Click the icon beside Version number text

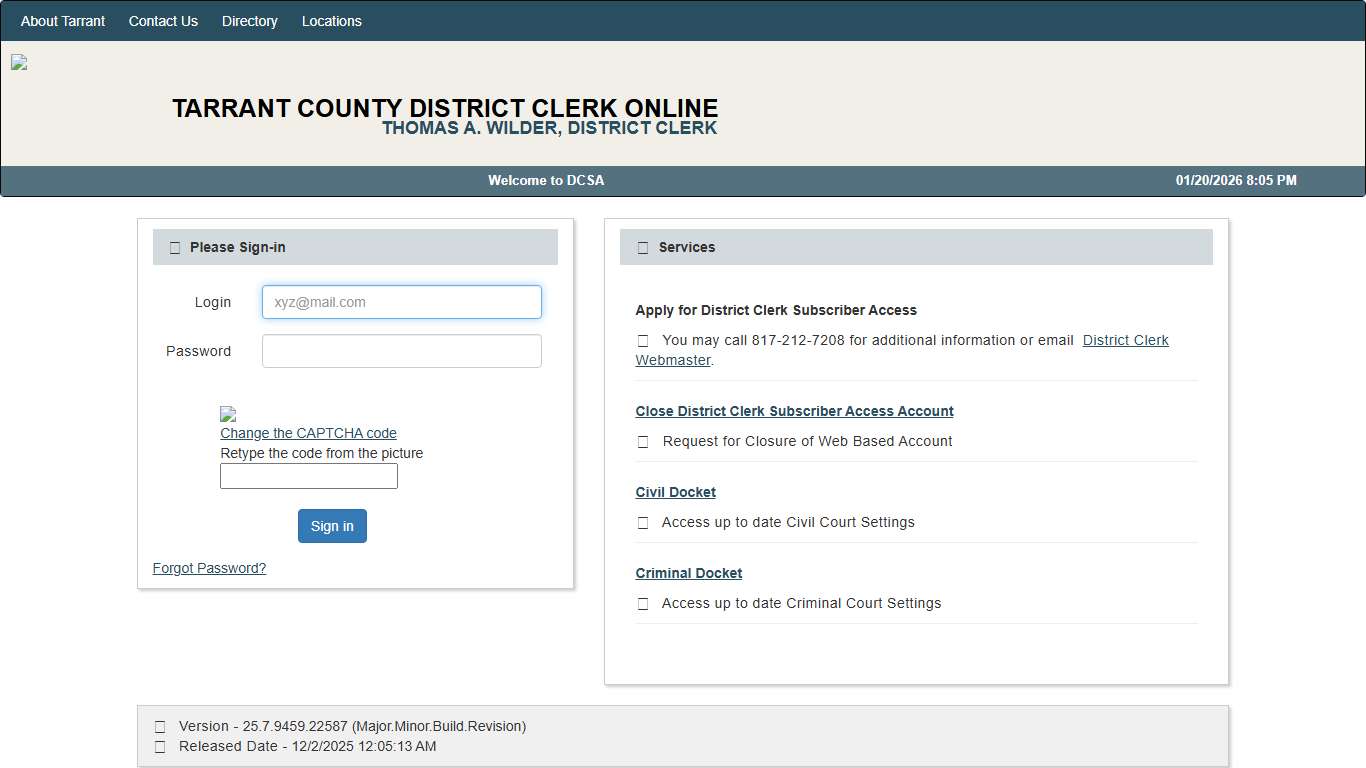pyautogui.click(x=161, y=727)
